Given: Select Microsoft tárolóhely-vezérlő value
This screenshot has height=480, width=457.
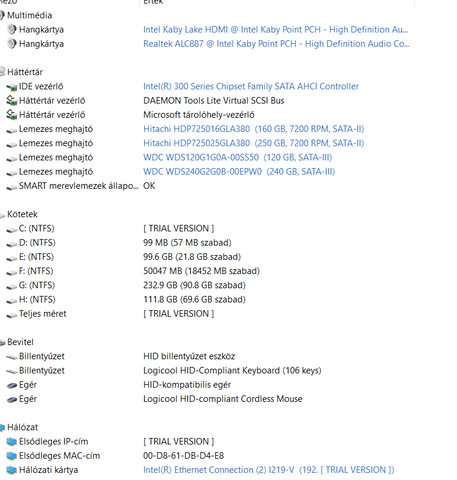Looking at the screenshot, I should [x=199, y=115].
